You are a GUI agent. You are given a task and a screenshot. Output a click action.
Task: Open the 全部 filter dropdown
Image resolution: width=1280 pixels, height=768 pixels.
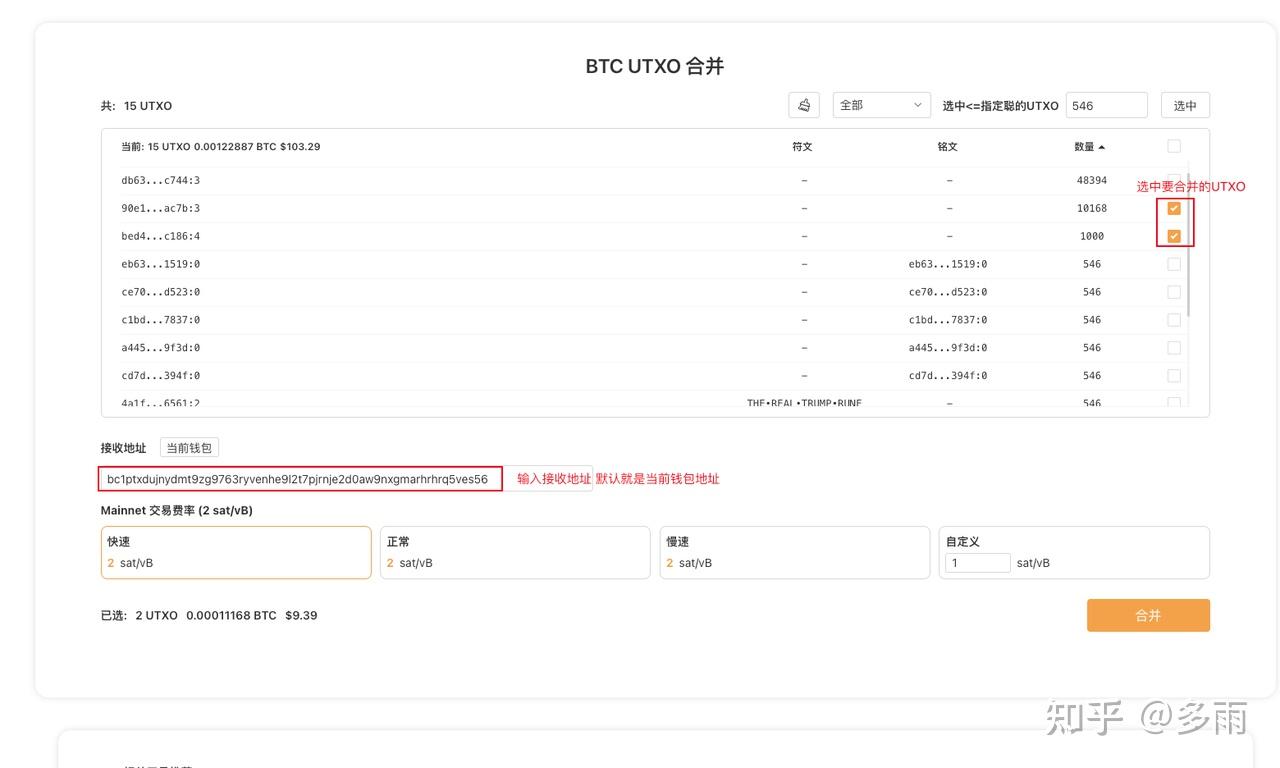pos(882,105)
